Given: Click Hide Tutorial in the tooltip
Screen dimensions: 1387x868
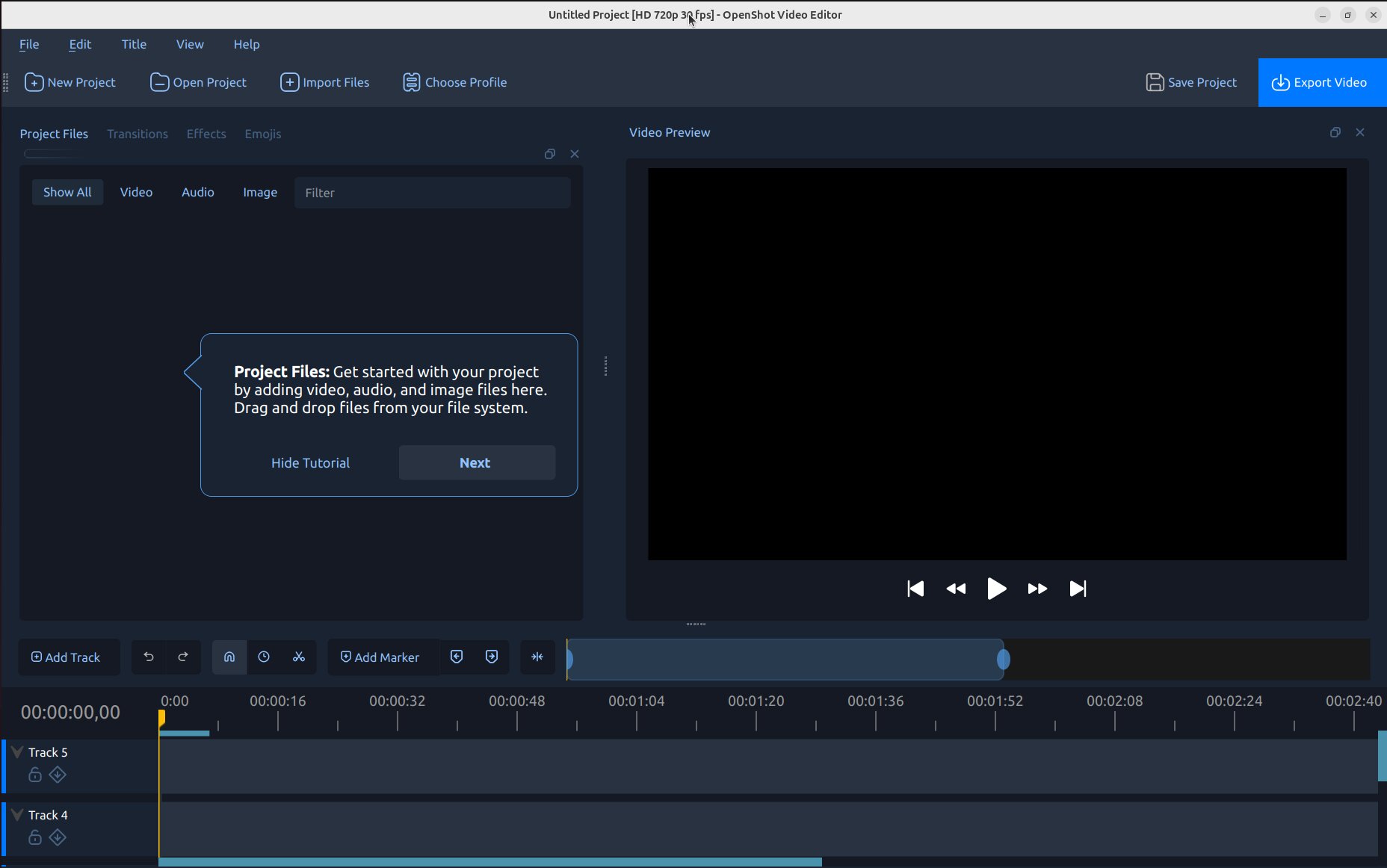Looking at the screenshot, I should click(310, 462).
